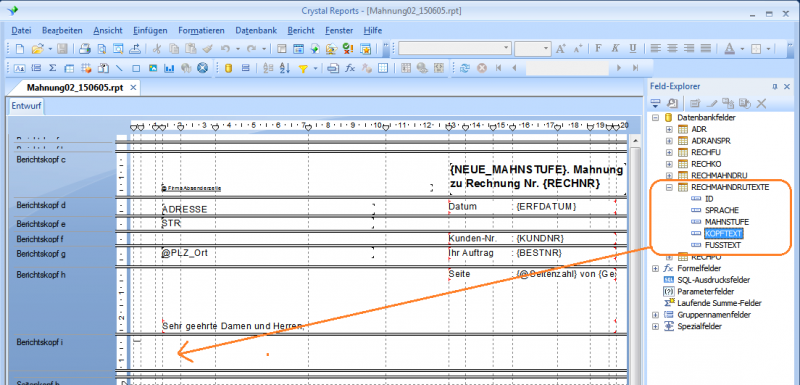800x385 pixels.
Task: Open the font size dropdown
Action: (546, 49)
